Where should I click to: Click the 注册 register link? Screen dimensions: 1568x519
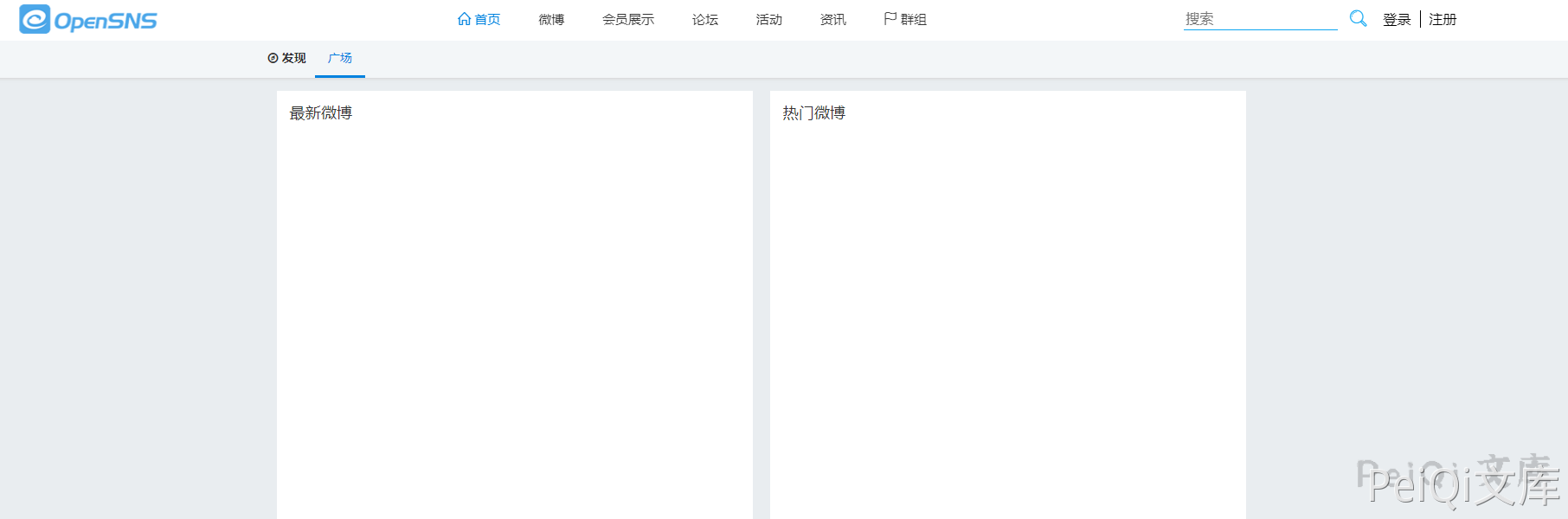pos(1443,20)
